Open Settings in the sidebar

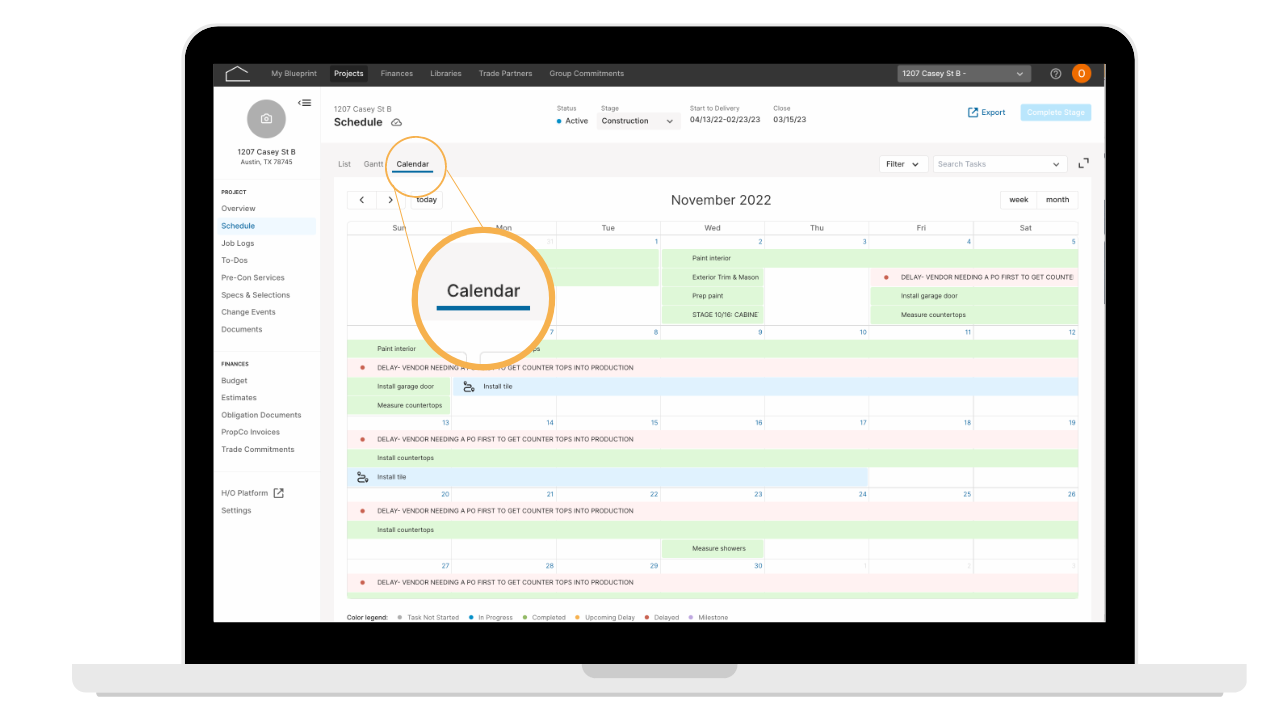[237, 510]
